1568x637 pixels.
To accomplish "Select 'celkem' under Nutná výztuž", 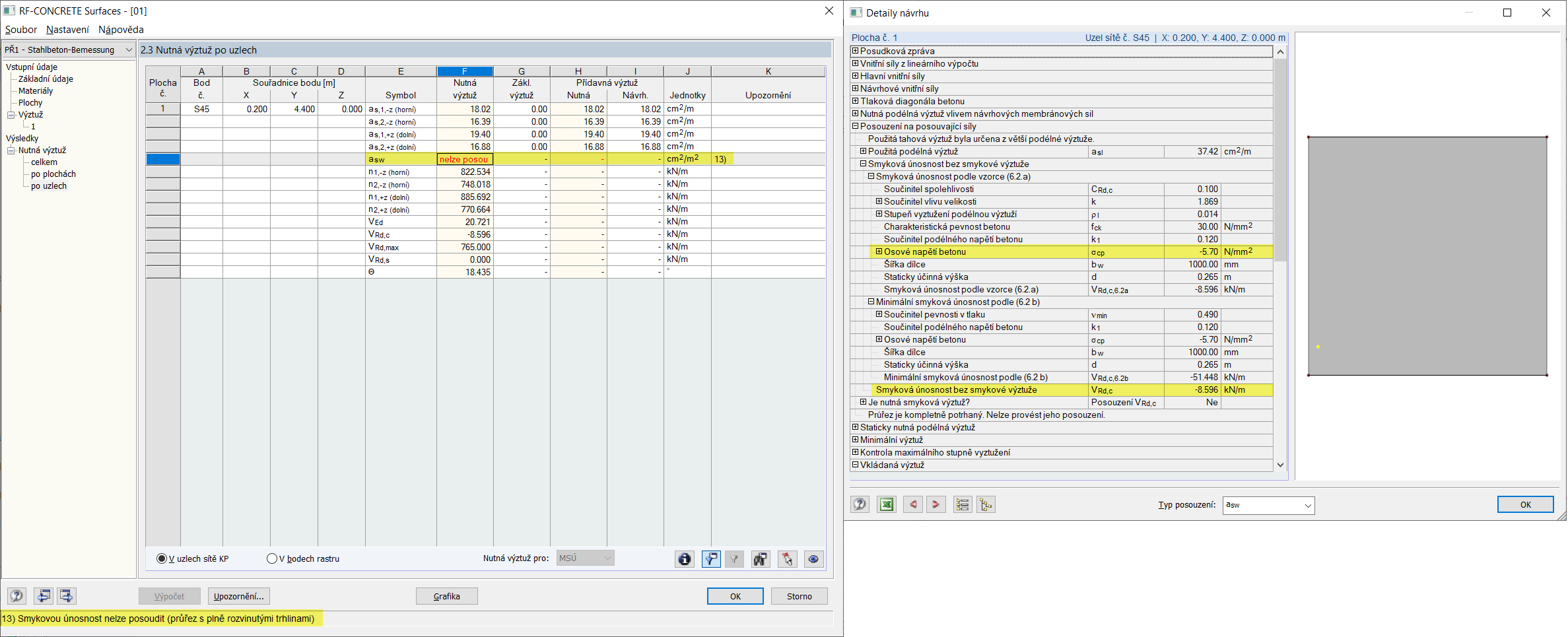I will coord(44,162).
